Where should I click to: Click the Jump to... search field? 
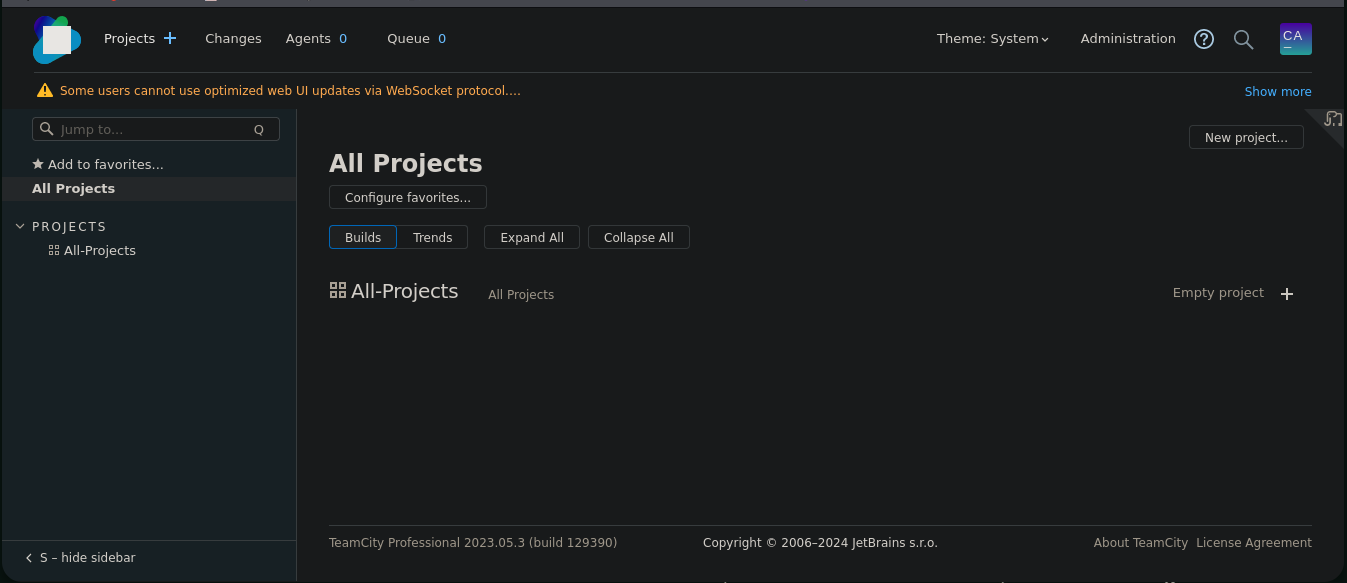click(x=155, y=129)
